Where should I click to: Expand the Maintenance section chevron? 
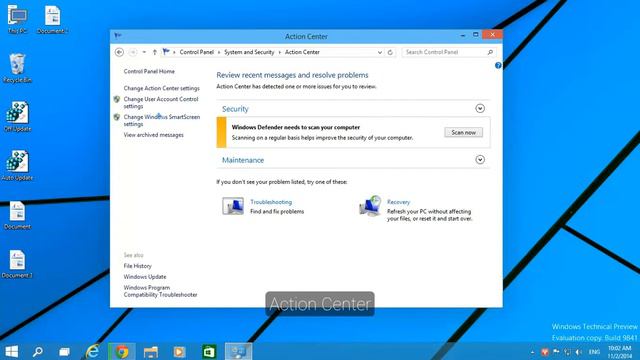pyautogui.click(x=480, y=160)
